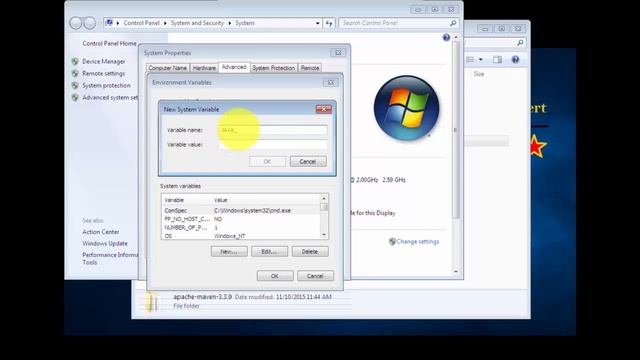Select ComSpec variable row

(241, 211)
